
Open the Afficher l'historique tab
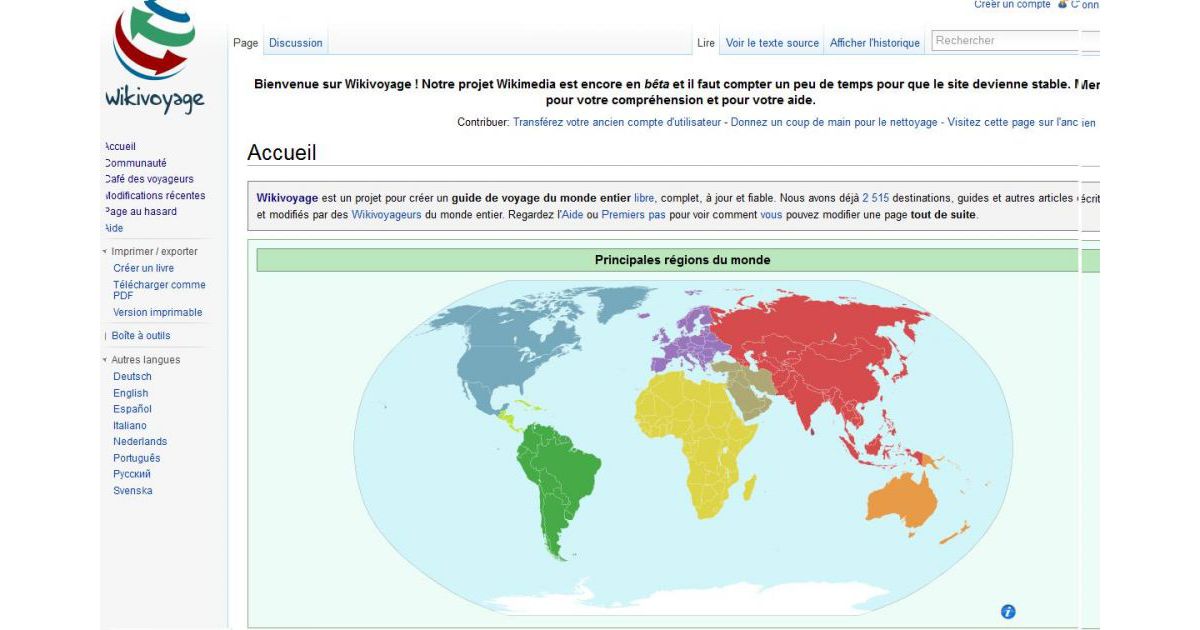874,42
